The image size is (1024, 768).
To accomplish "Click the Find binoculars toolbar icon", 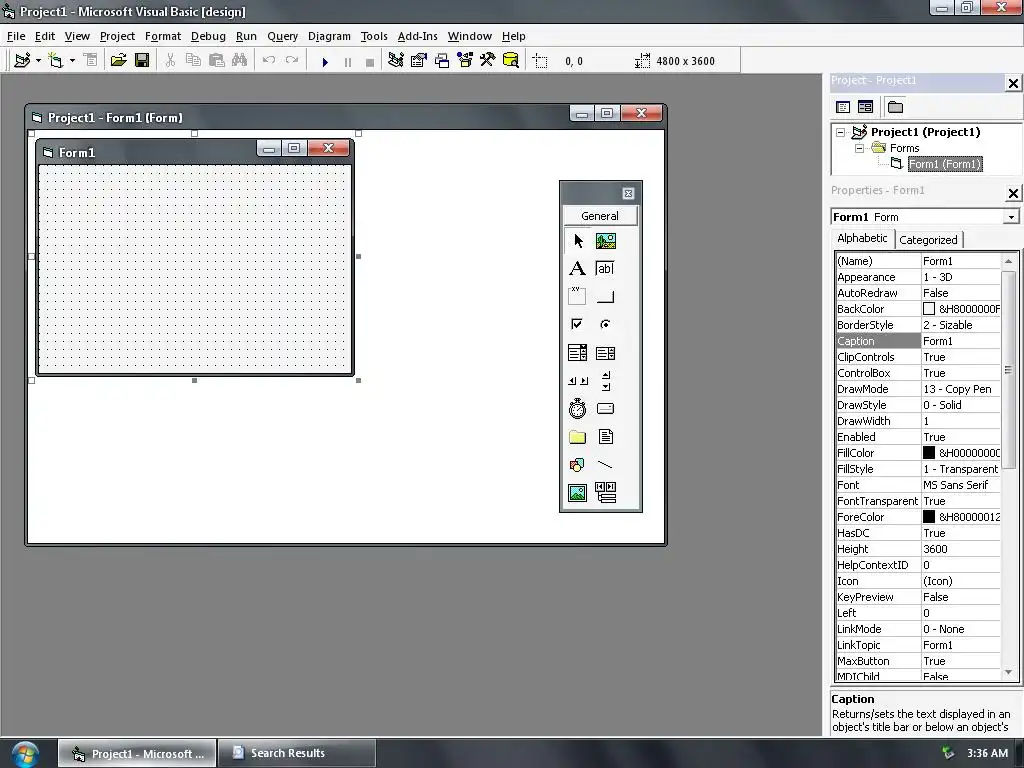I will tap(240, 61).
